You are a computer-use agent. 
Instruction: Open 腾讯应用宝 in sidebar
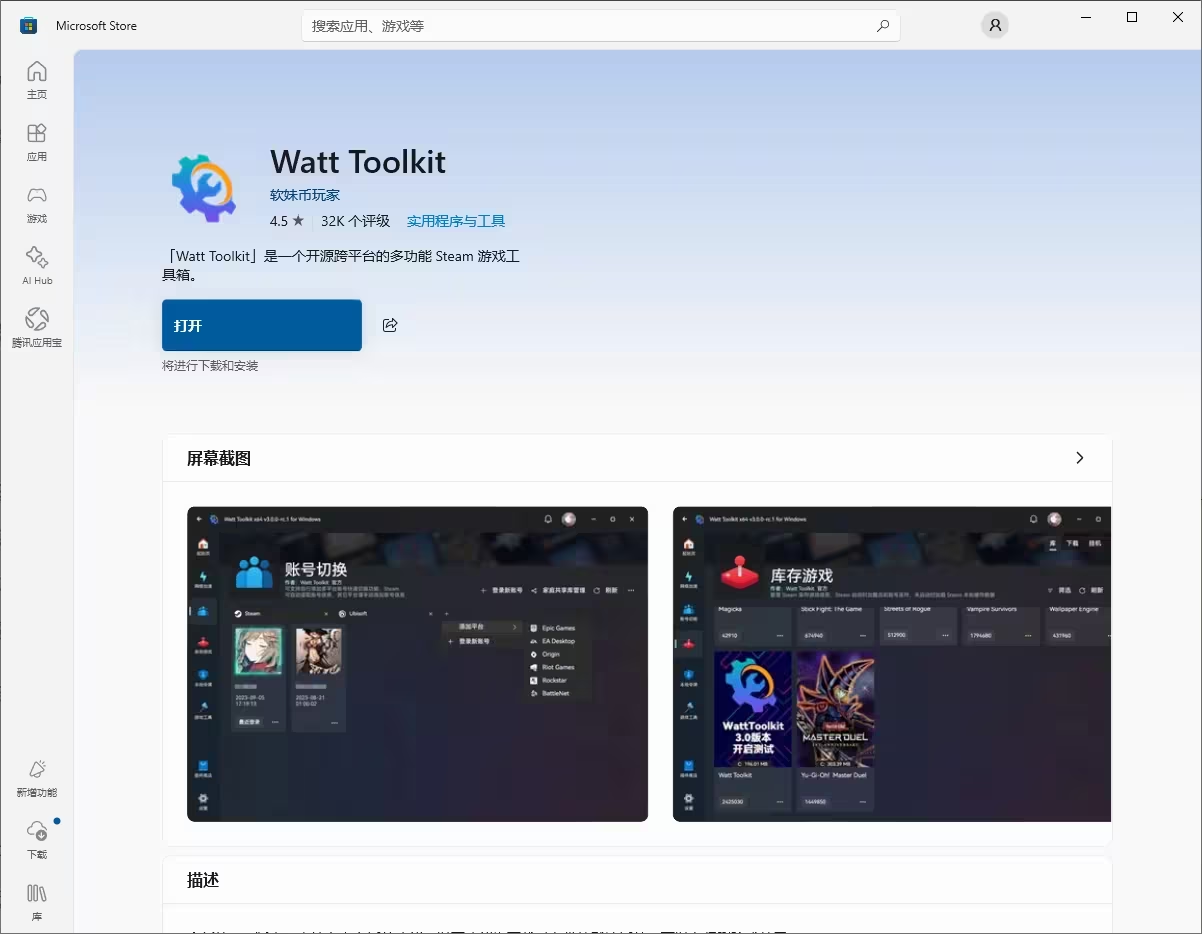click(x=37, y=328)
